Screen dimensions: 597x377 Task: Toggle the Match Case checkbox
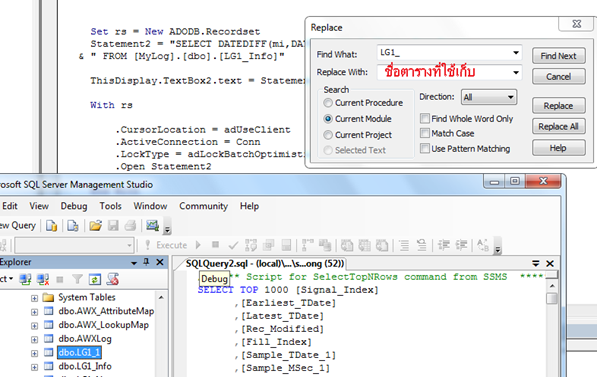425,133
